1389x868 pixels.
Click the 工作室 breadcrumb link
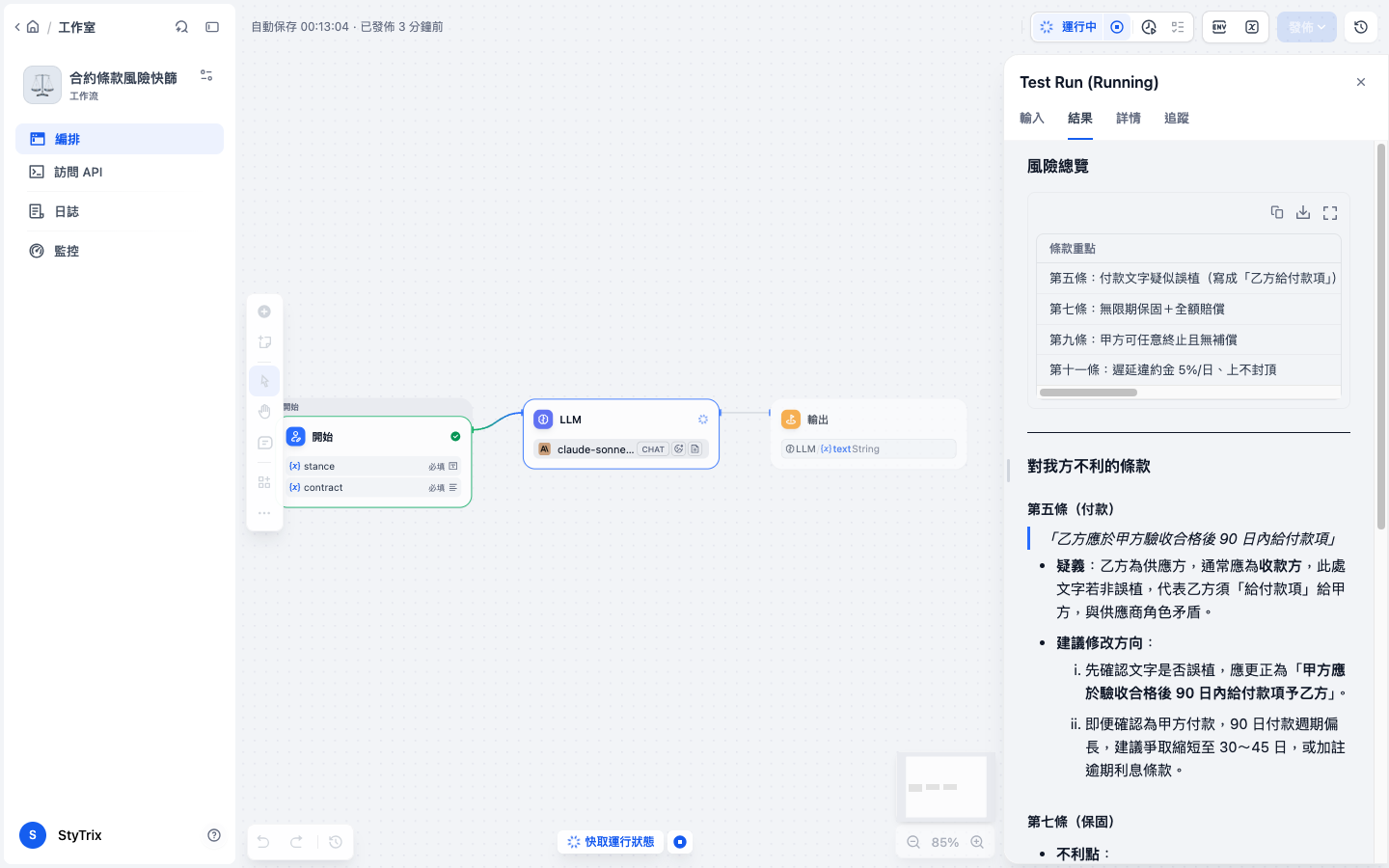(x=76, y=27)
